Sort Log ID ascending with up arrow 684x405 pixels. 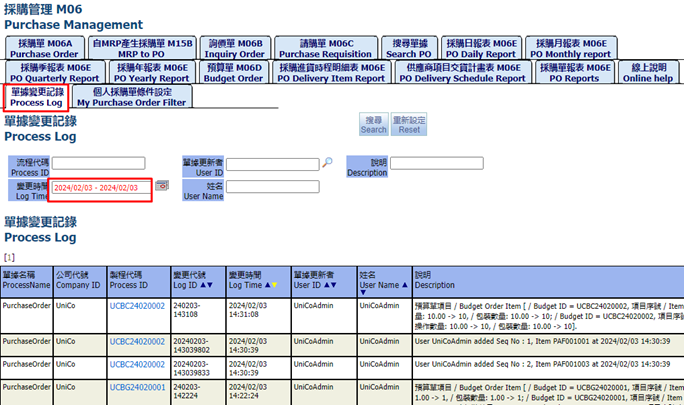pyautogui.click(x=203, y=285)
